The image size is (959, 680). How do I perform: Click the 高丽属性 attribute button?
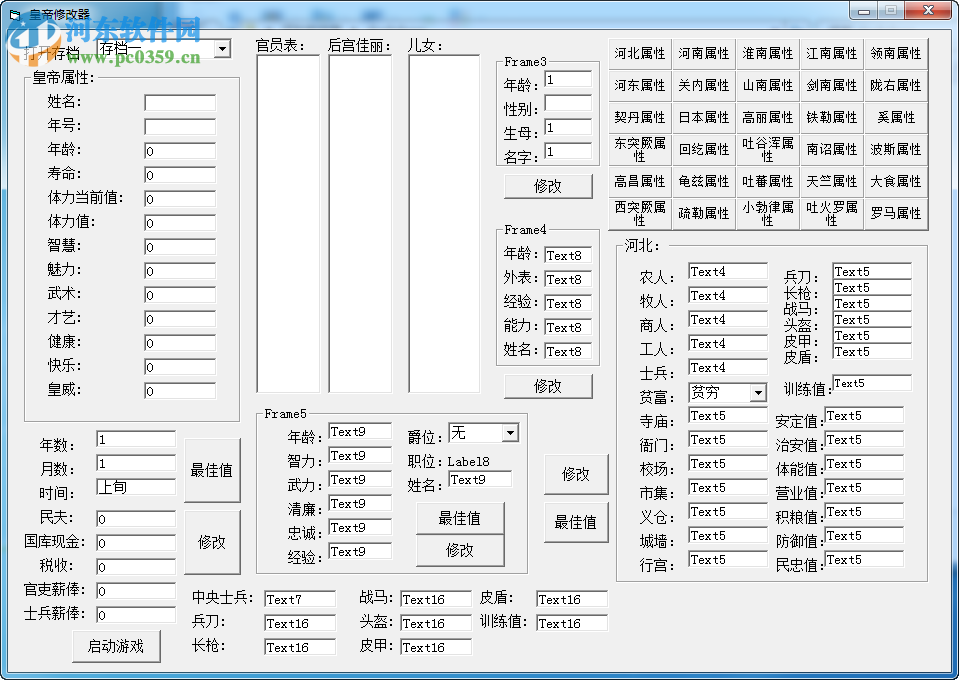767,117
